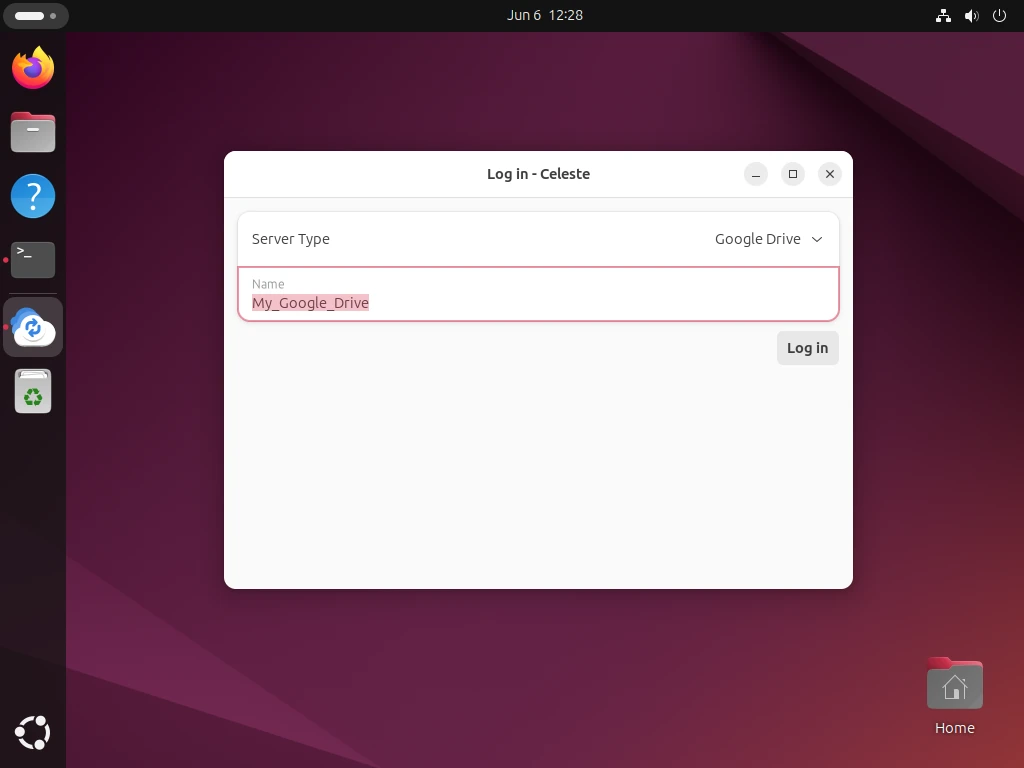The width and height of the screenshot is (1024, 768).
Task: Click the Server Type label
Action: [291, 239]
